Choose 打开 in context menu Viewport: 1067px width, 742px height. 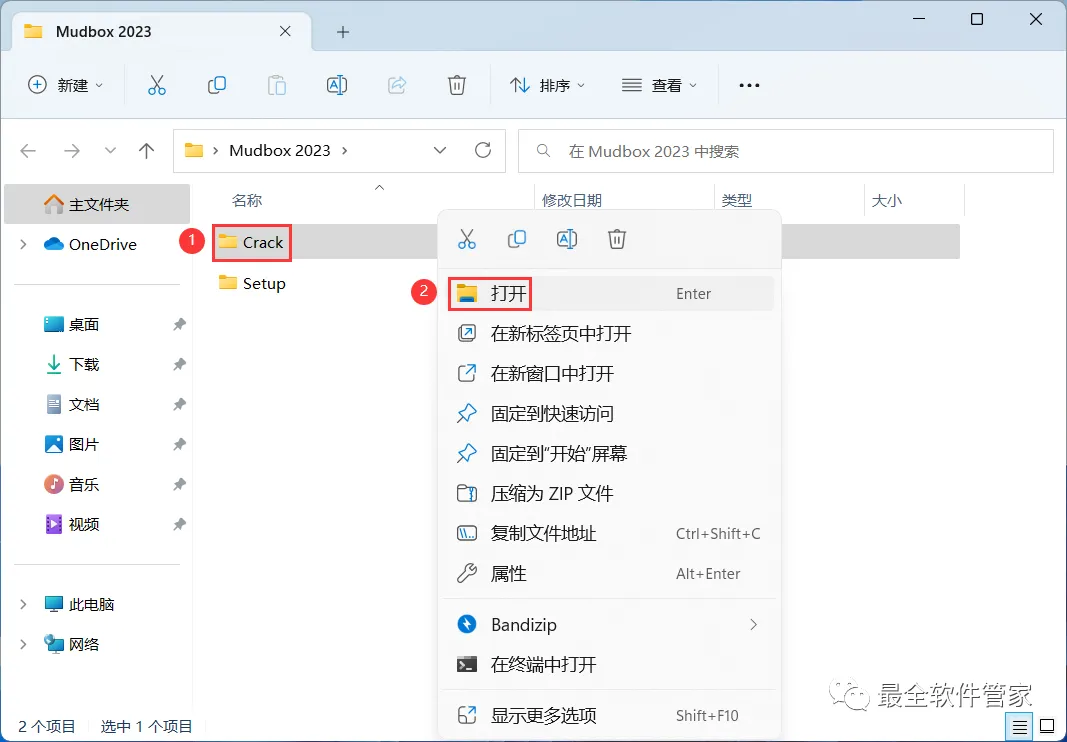point(610,293)
